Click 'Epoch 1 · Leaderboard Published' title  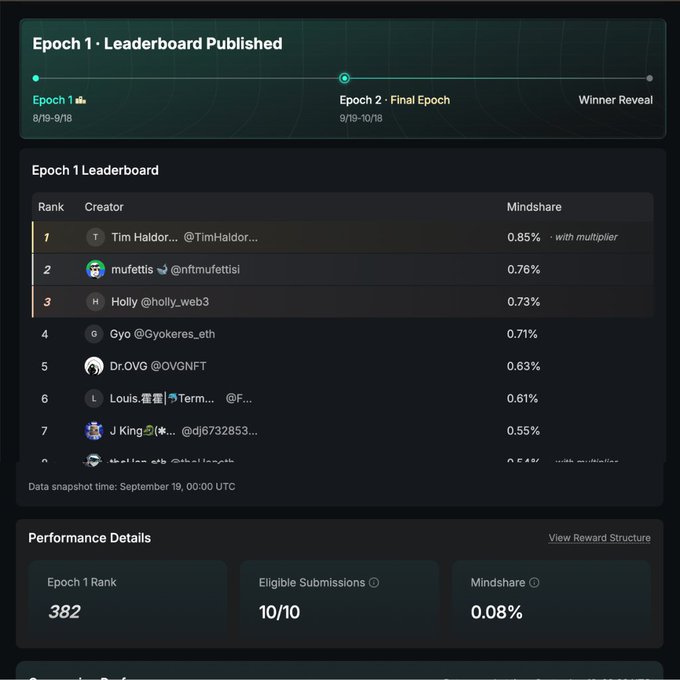click(157, 44)
